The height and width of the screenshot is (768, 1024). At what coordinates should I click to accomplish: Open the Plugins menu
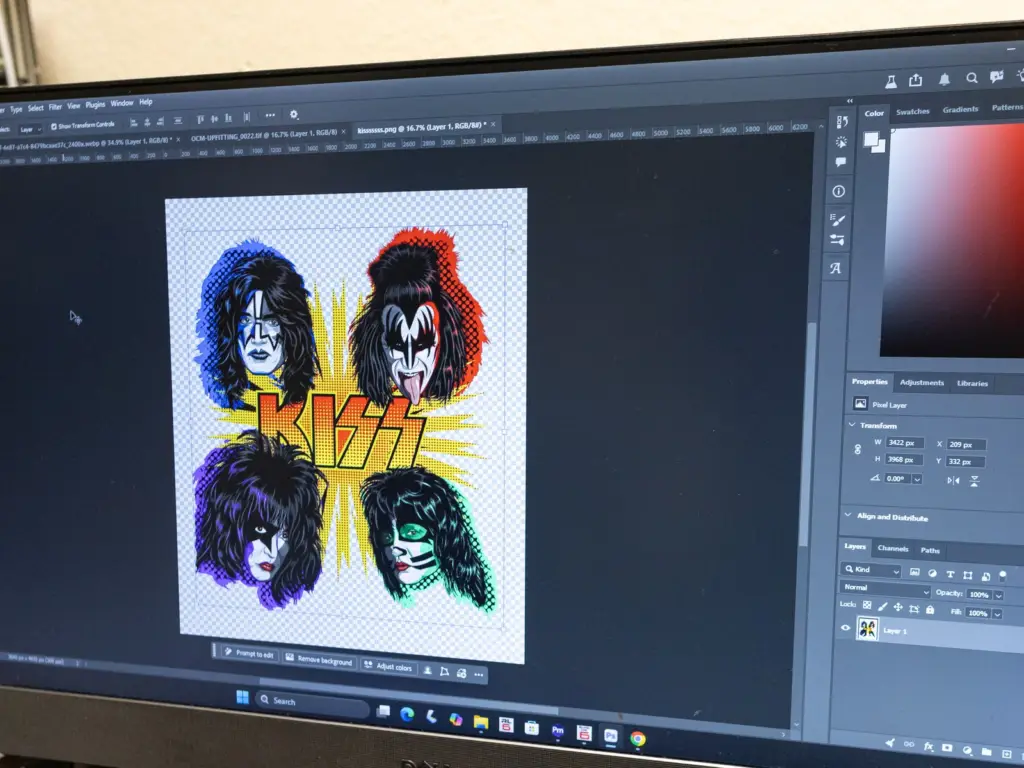click(95, 104)
